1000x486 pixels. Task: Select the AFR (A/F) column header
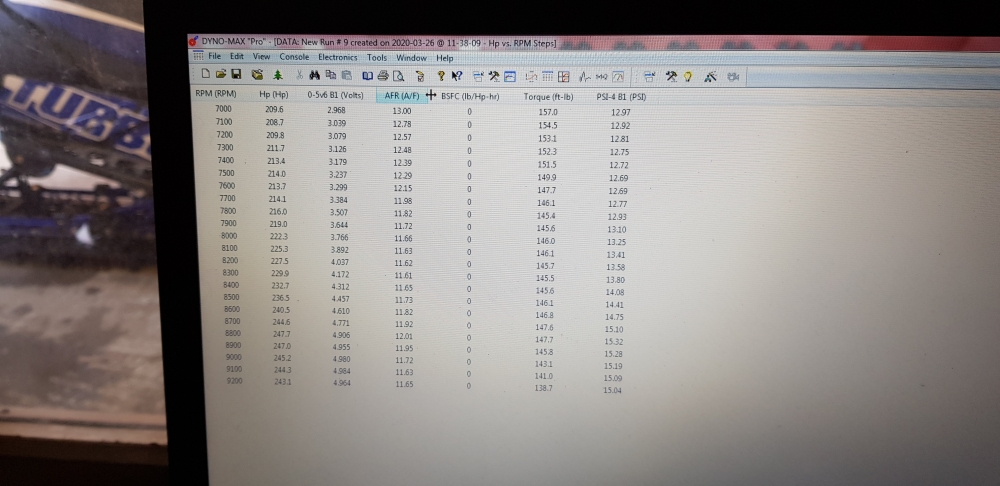(402, 95)
